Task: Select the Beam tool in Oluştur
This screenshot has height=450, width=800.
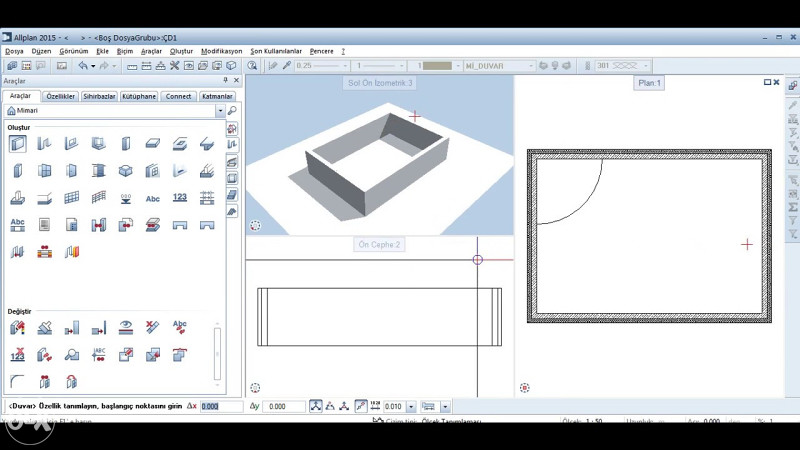Action: pos(207,144)
